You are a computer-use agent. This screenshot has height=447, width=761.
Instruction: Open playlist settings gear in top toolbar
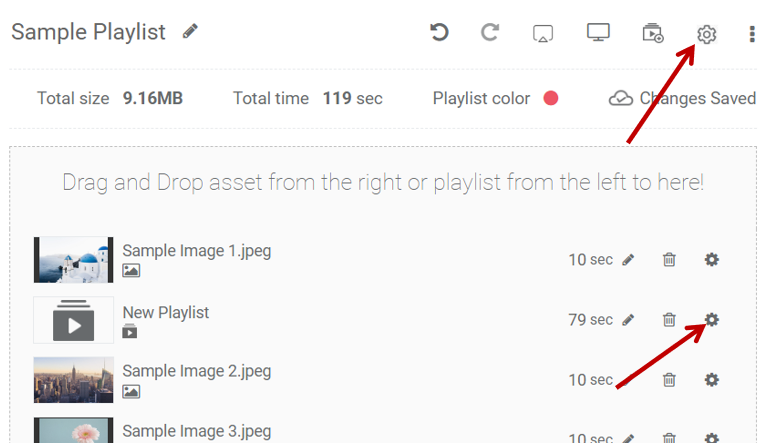click(x=706, y=34)
